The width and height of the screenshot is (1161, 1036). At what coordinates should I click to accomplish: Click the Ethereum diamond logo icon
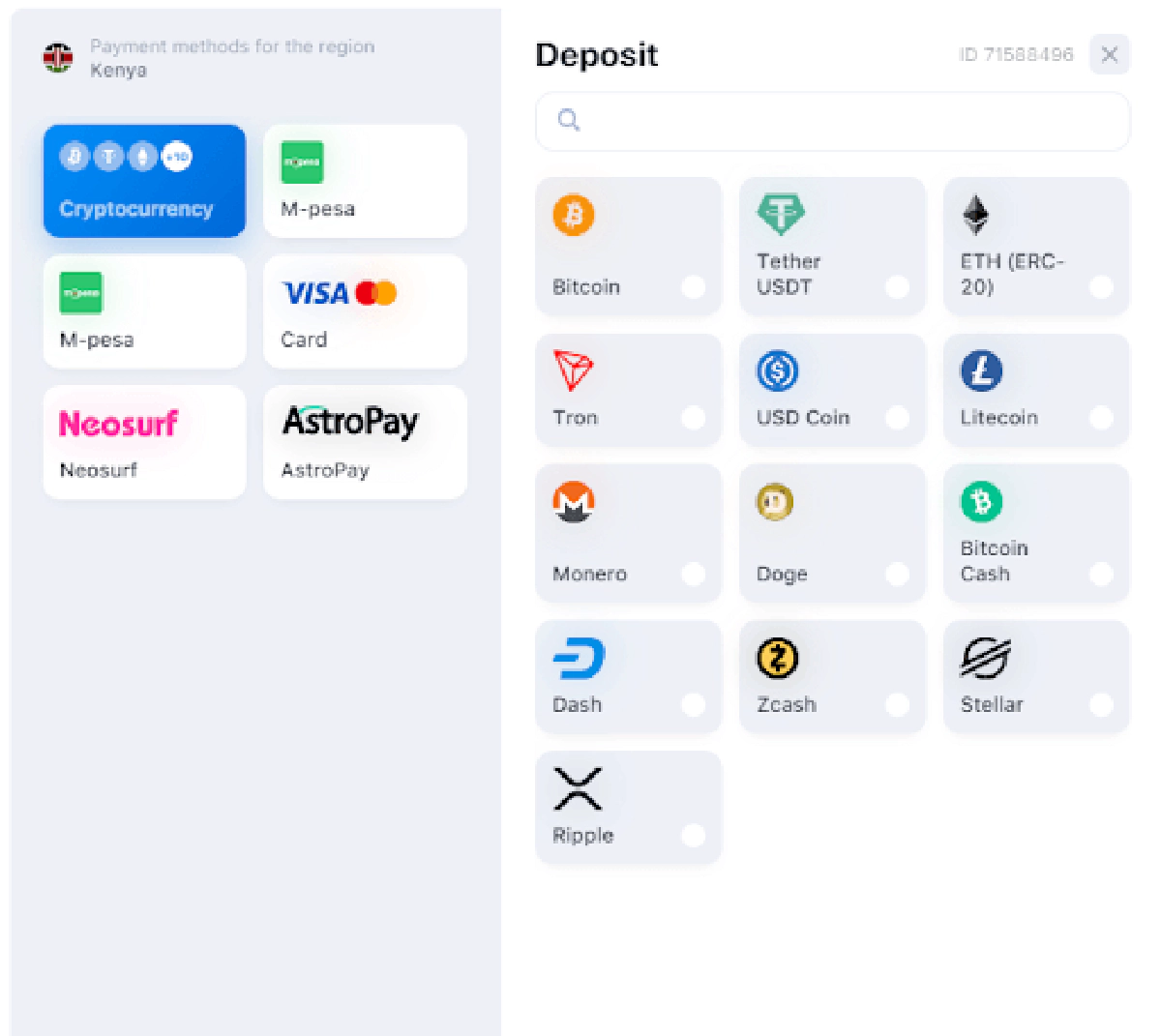975,215
